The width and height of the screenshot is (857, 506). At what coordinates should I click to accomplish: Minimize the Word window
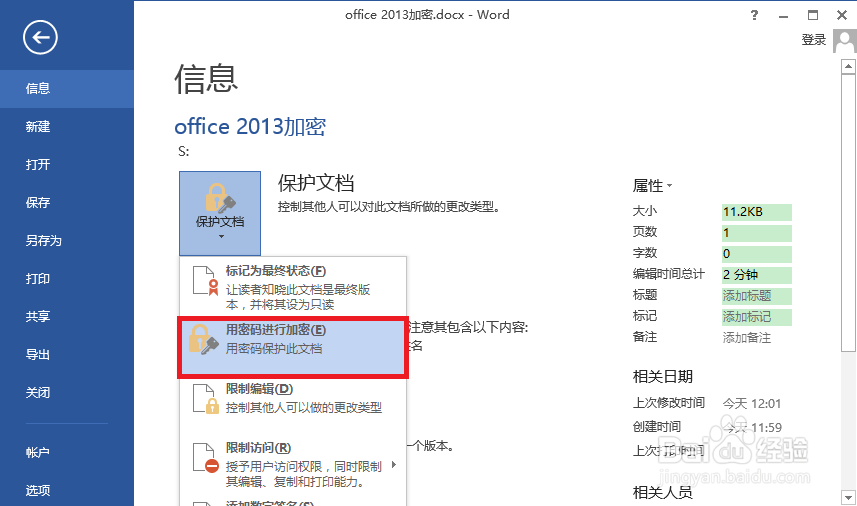[x=783, y=15]
